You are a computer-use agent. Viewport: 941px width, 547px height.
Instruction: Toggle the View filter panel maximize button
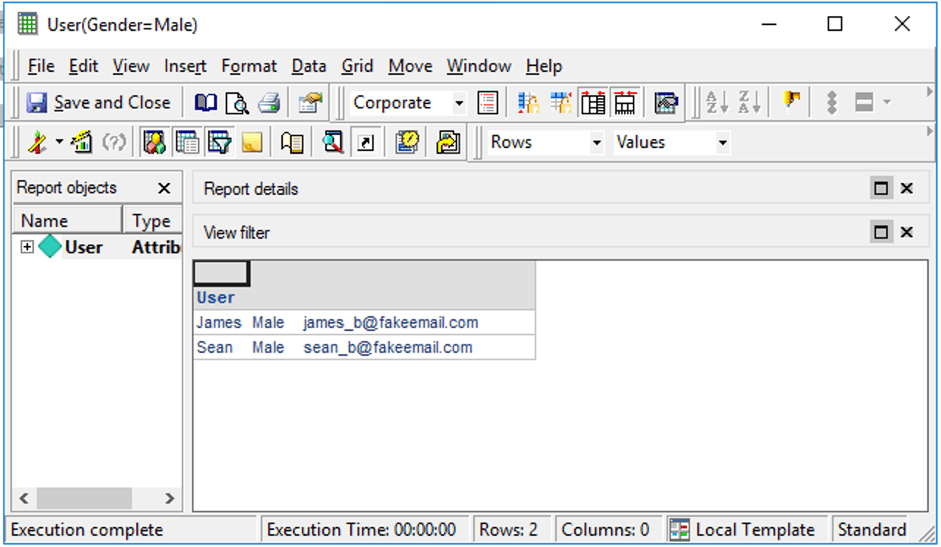[881, 232]
